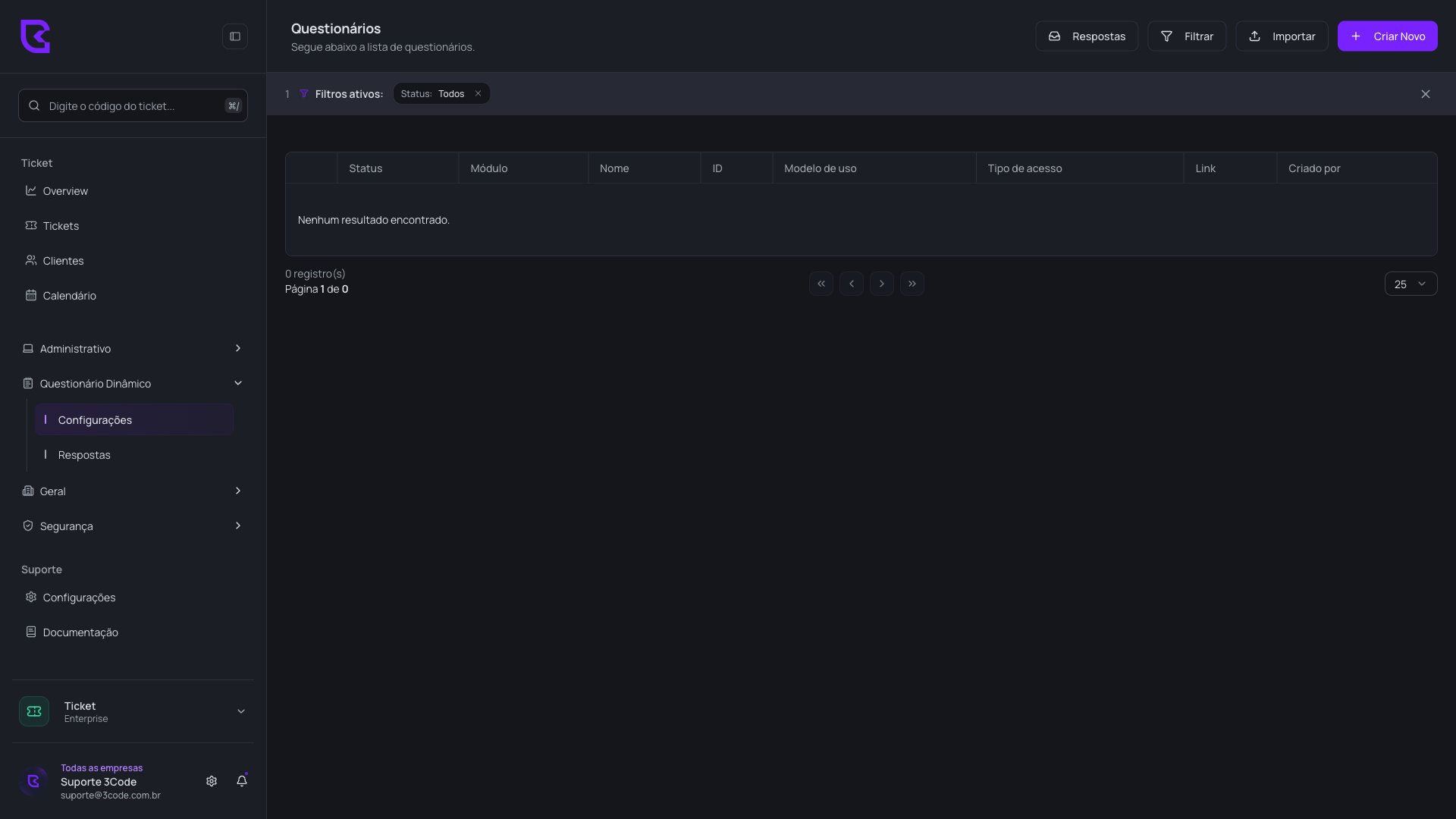1456x819 pixels.
Task: Click the Tickets ticket icon
Action: click(31, 225)
